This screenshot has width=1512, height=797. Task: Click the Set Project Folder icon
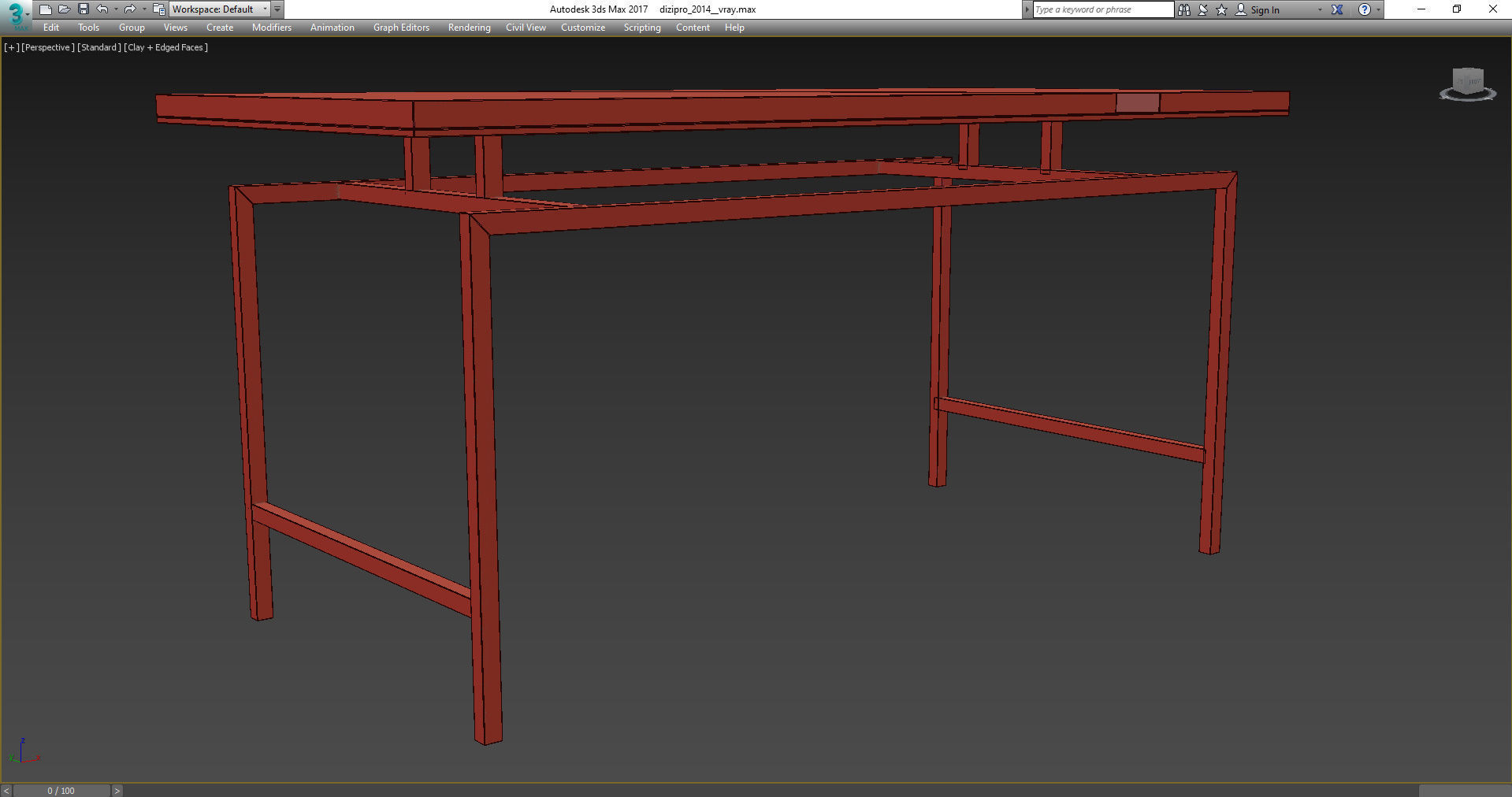pyautogui.click(x=159, y=9)
